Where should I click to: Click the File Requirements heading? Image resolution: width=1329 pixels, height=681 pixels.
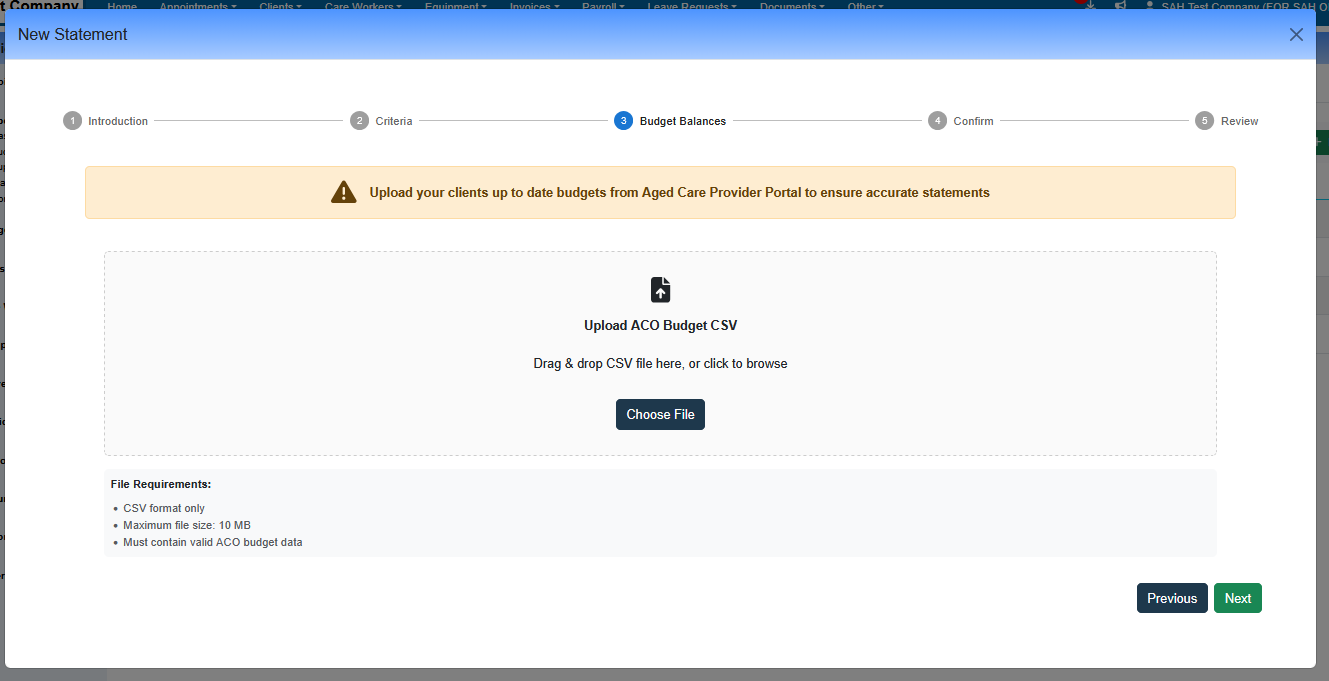161,485
